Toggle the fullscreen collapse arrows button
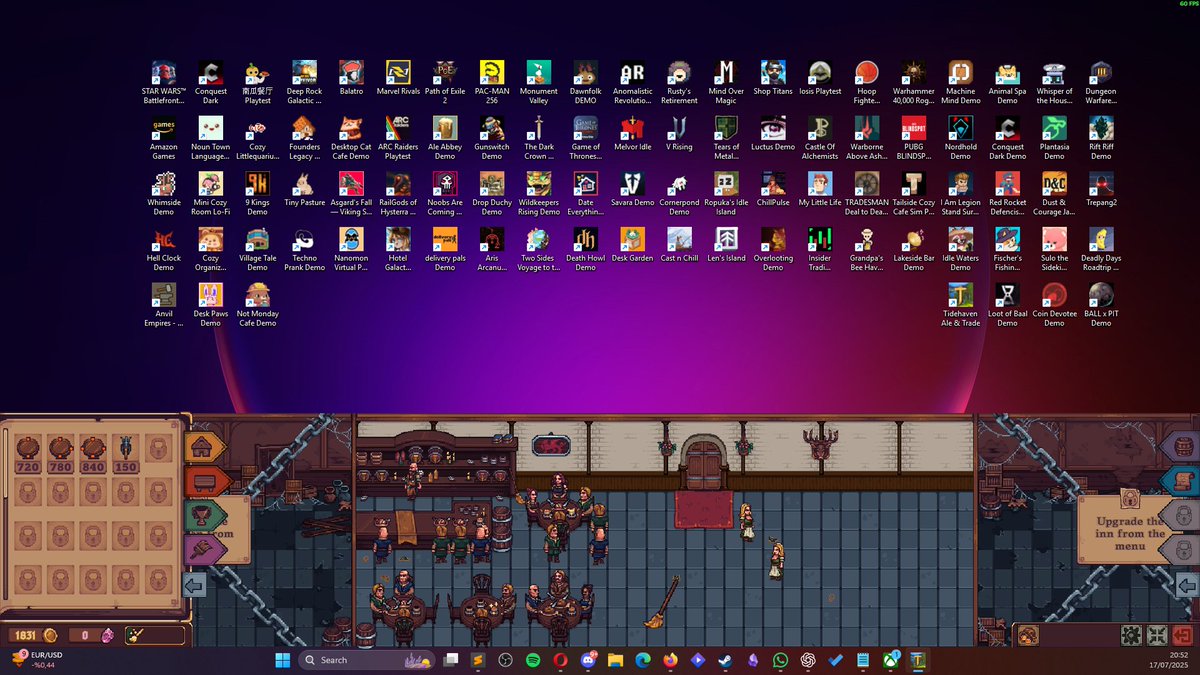Screen dimensions: 1200x675 (x=1157, y=635)
